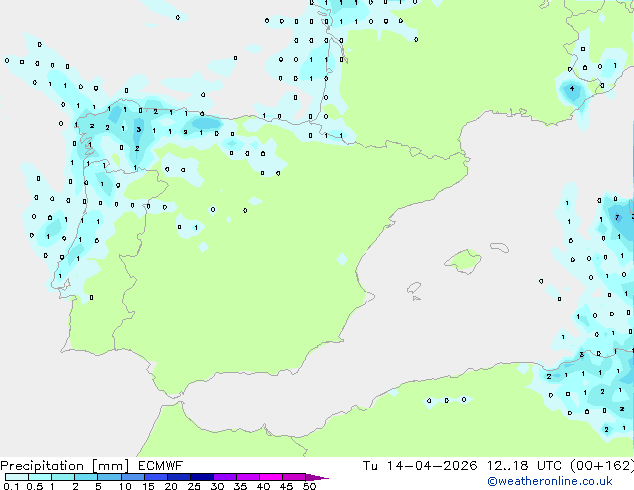Click the '7' precipitation value in the Mediterranean
This screenshot has height=490, width=634.
click(x=617, y=218)
